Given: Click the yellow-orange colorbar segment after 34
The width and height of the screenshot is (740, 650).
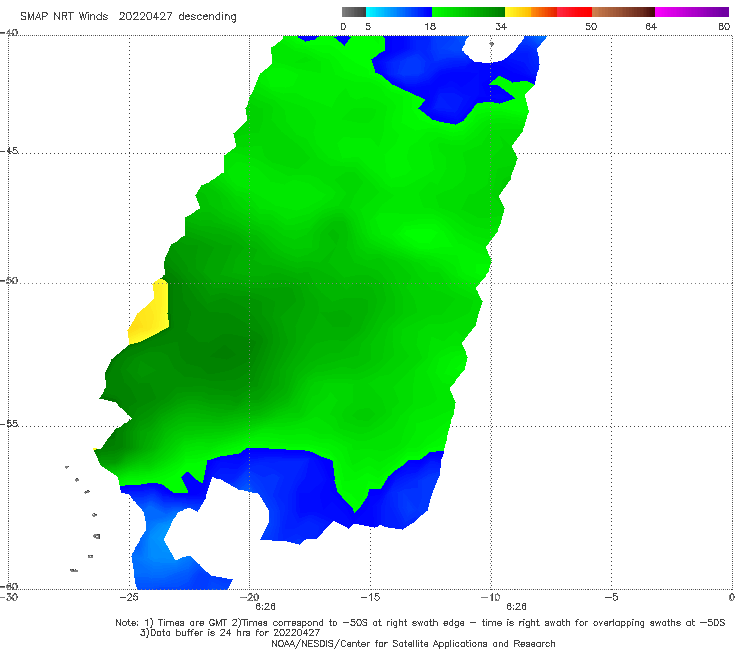Looking at the screenshot, I should point(531,12).
